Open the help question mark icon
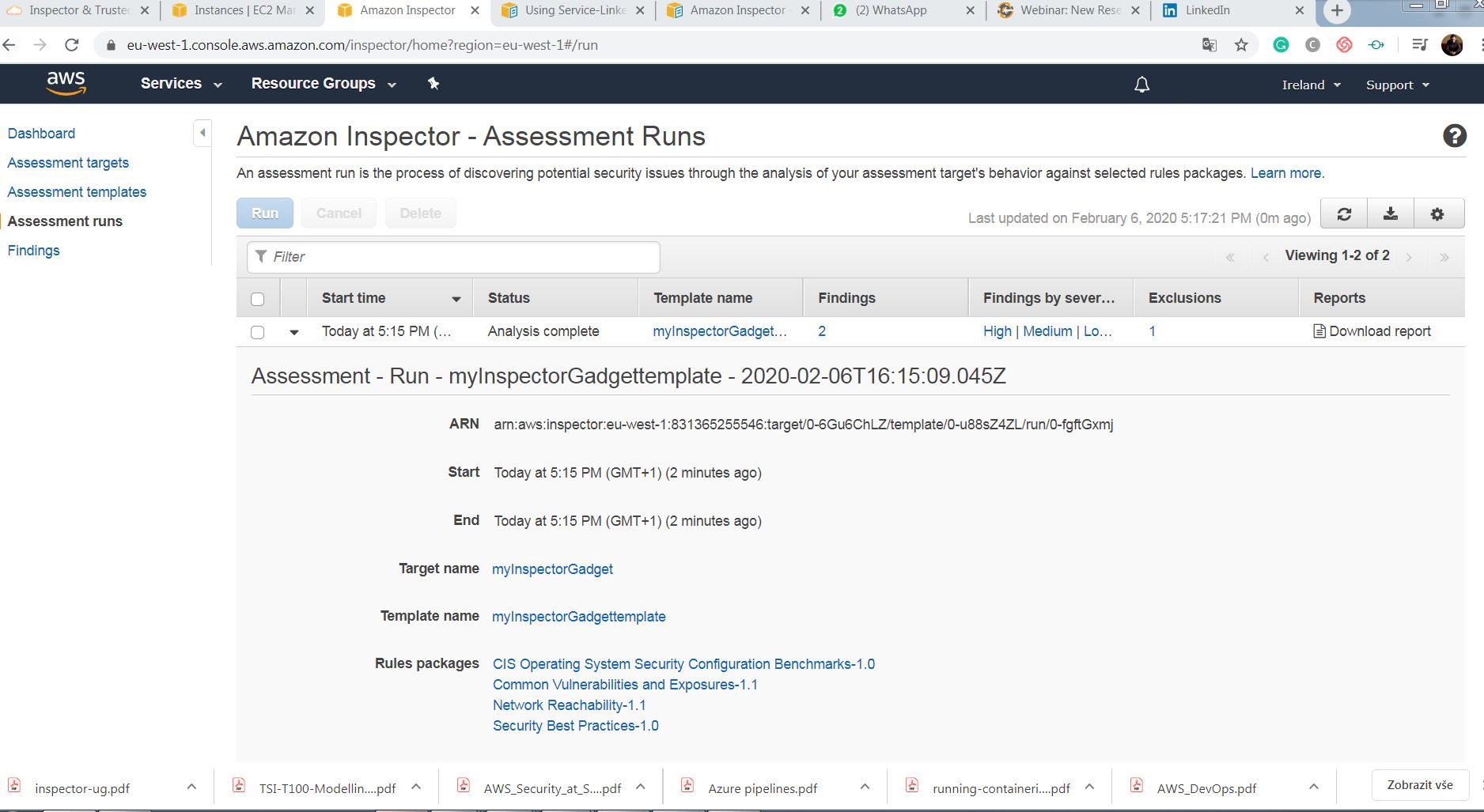The width and height of the screenshot is (1484, 812). (1454, 136)
